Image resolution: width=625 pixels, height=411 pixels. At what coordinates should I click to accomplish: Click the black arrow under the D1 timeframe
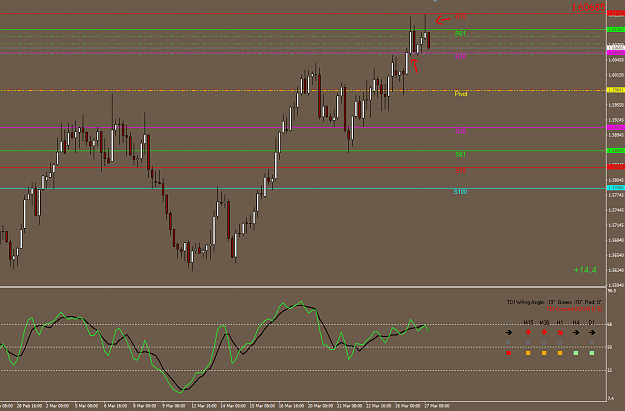coord(592,332)
